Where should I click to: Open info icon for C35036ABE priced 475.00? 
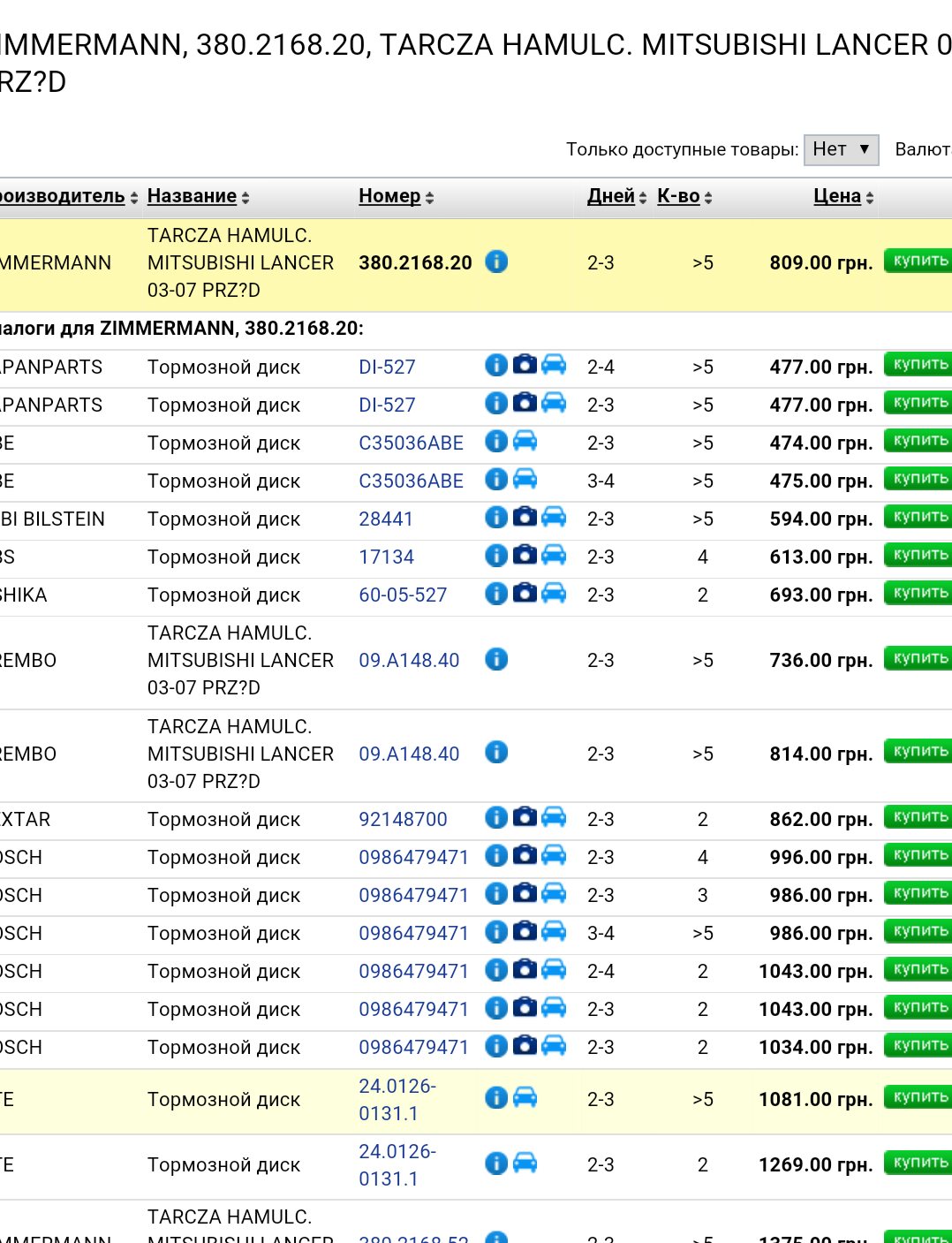(x=496, y=479)
